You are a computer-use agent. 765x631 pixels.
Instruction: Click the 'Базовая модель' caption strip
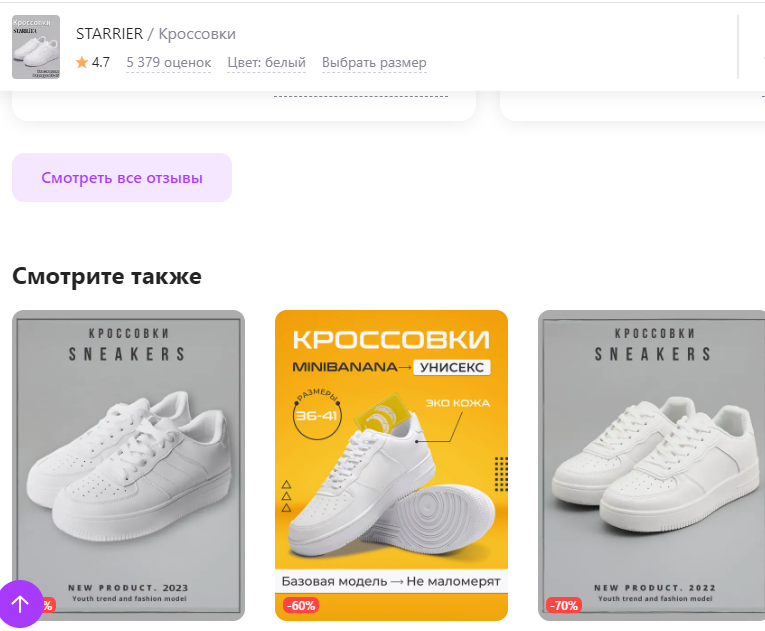tap(391, 581)
